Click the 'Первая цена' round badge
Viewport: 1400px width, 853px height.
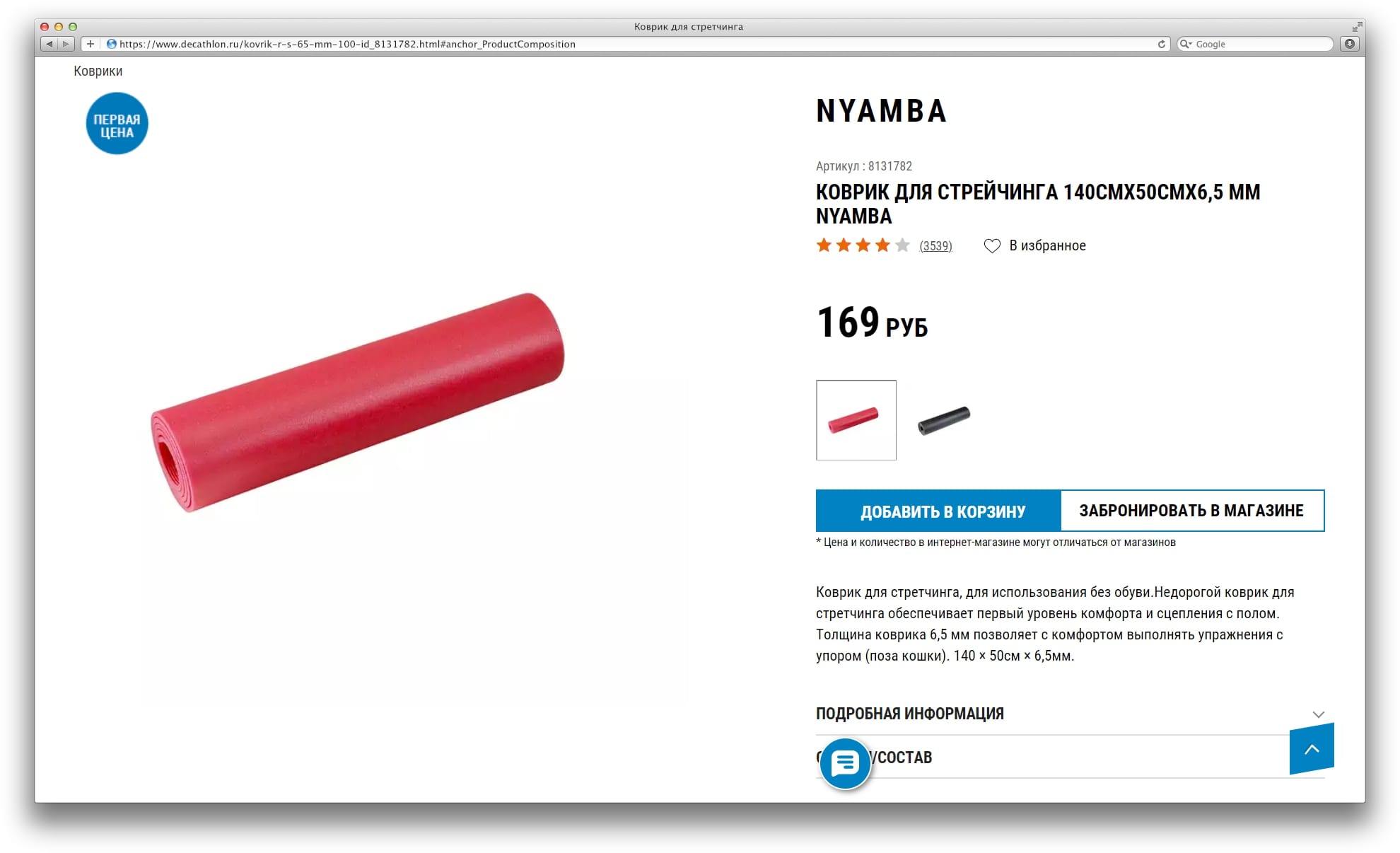pos(117,124)
